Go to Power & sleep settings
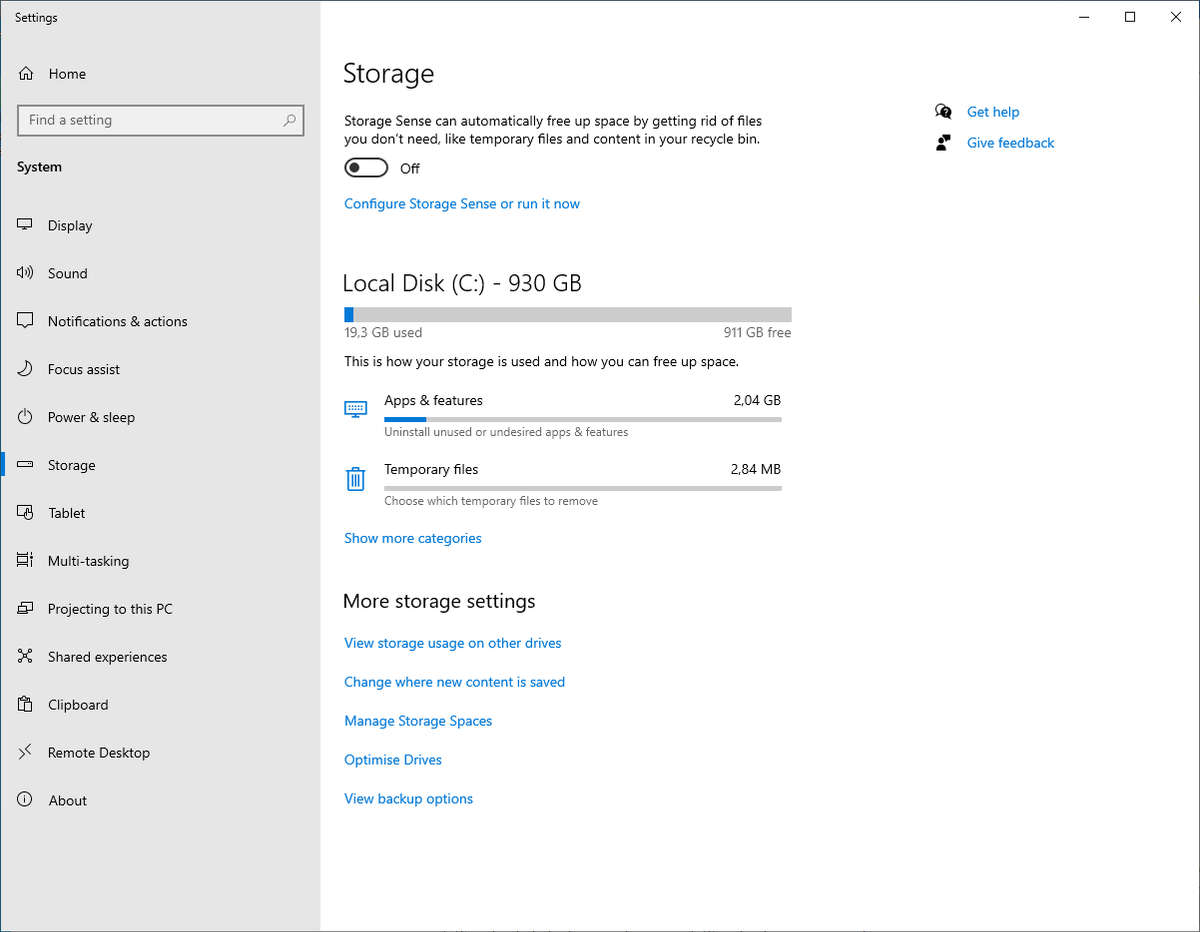Image resolution: width=1200 pixels, height=932 pixels. coord(91,418)
